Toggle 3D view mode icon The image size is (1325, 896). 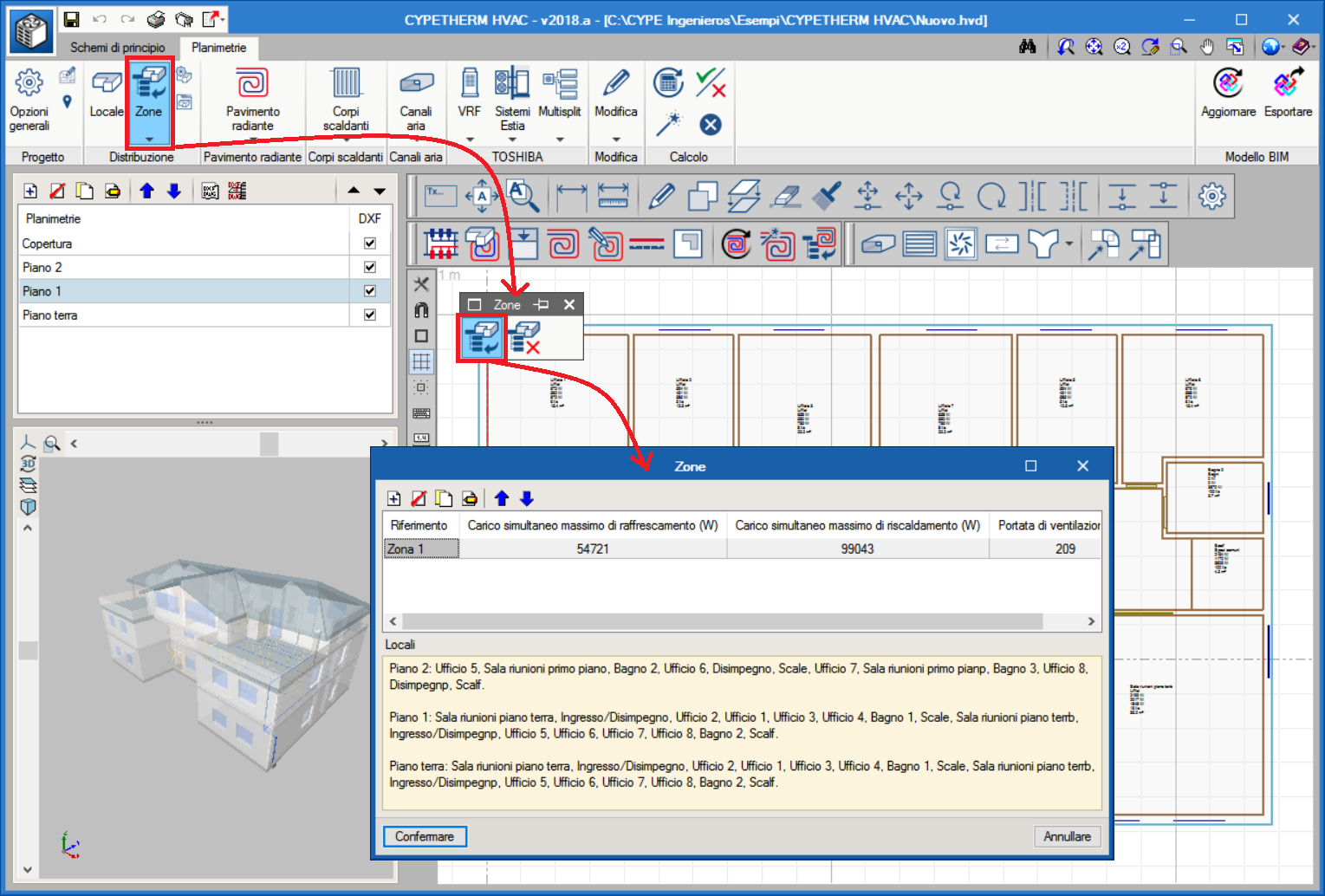point(28,464)
